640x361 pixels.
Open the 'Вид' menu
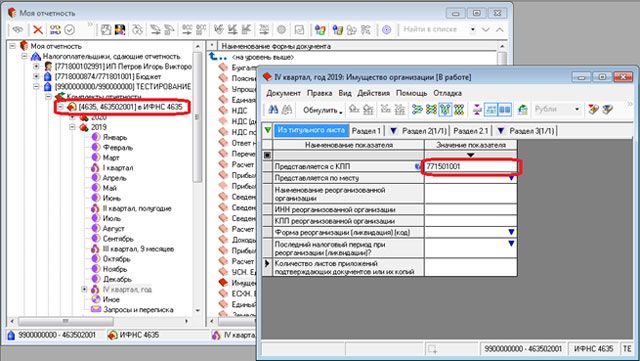345,93
